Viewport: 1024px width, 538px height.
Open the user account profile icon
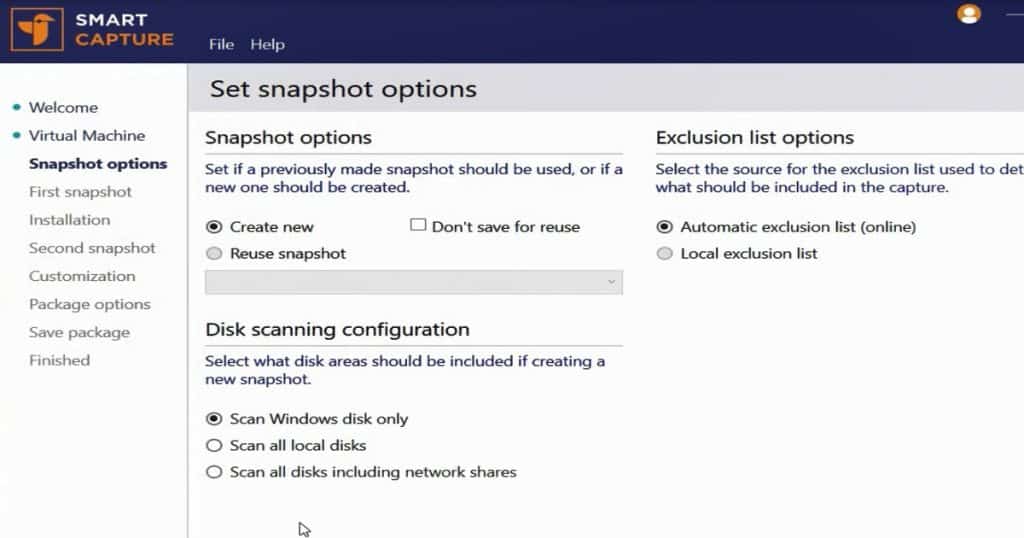point(968,14)
